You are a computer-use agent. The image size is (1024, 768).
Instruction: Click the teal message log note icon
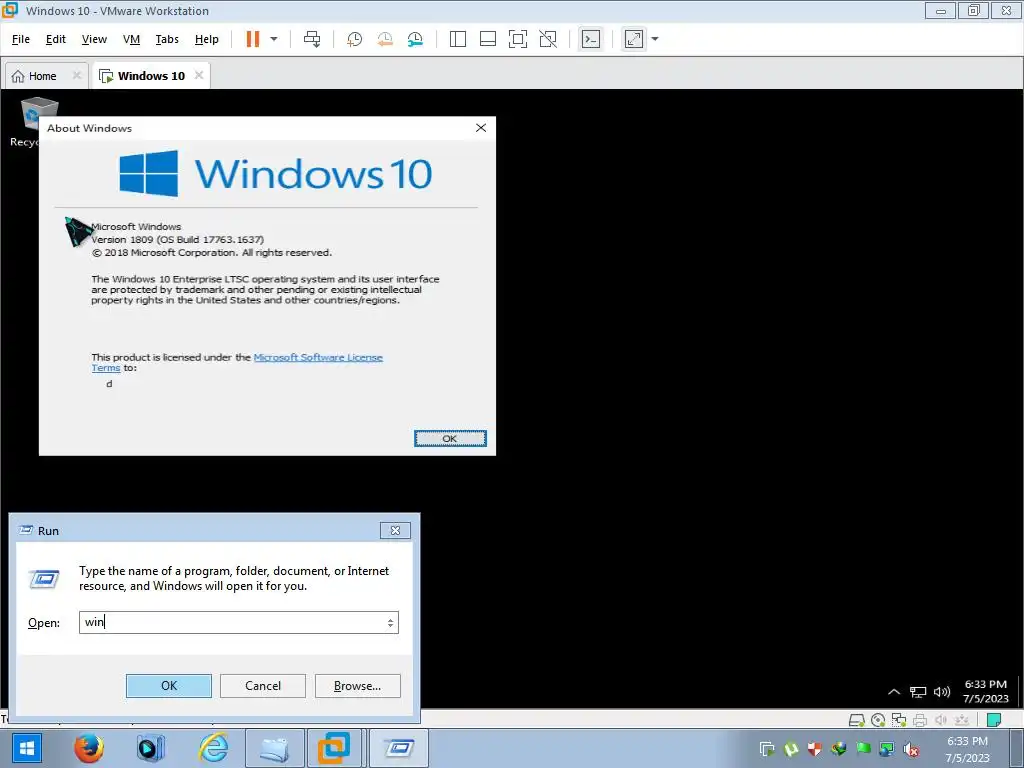(994, 720)
